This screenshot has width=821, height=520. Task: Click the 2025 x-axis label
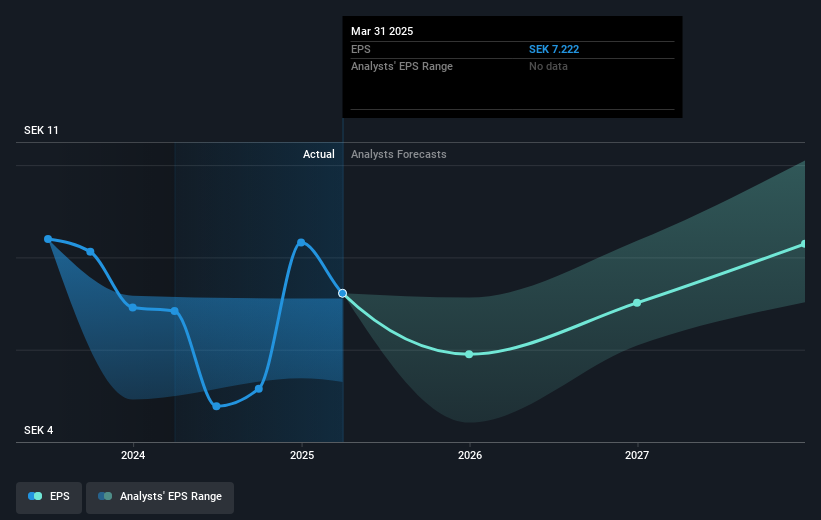[302, 455]
